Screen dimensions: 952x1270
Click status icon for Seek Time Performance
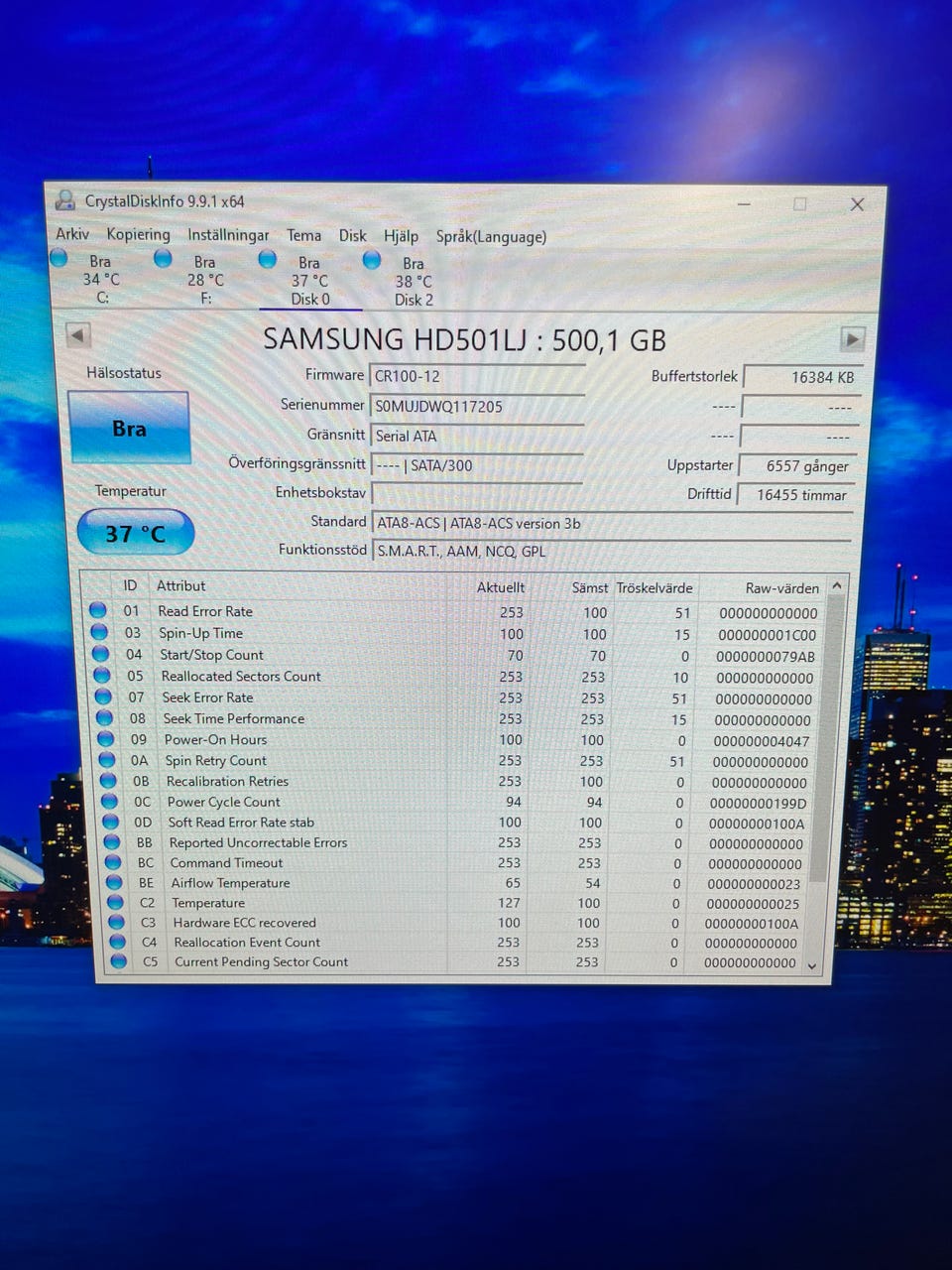click(x=104, y=717)
